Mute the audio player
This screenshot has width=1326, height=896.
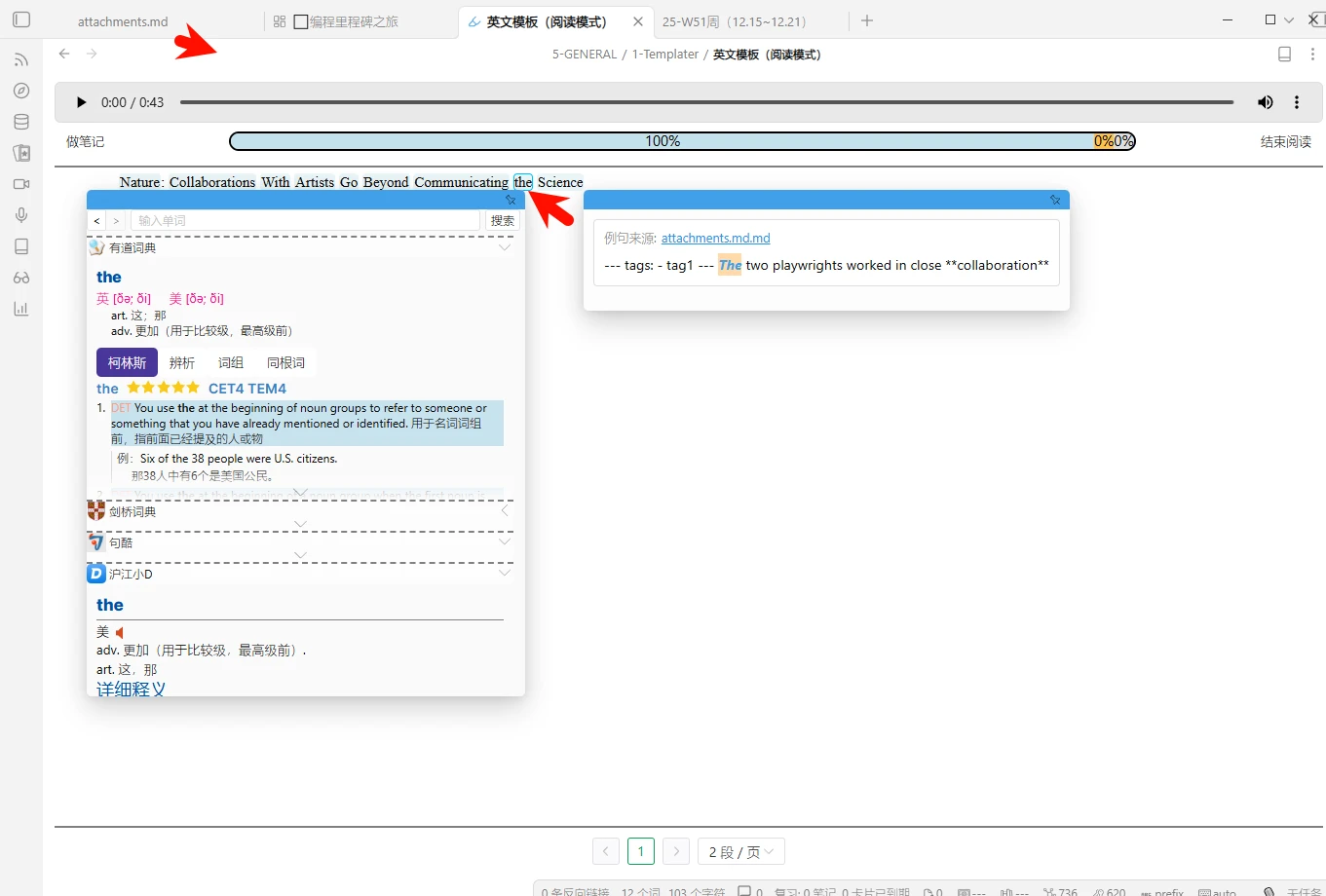point(1266,102)
